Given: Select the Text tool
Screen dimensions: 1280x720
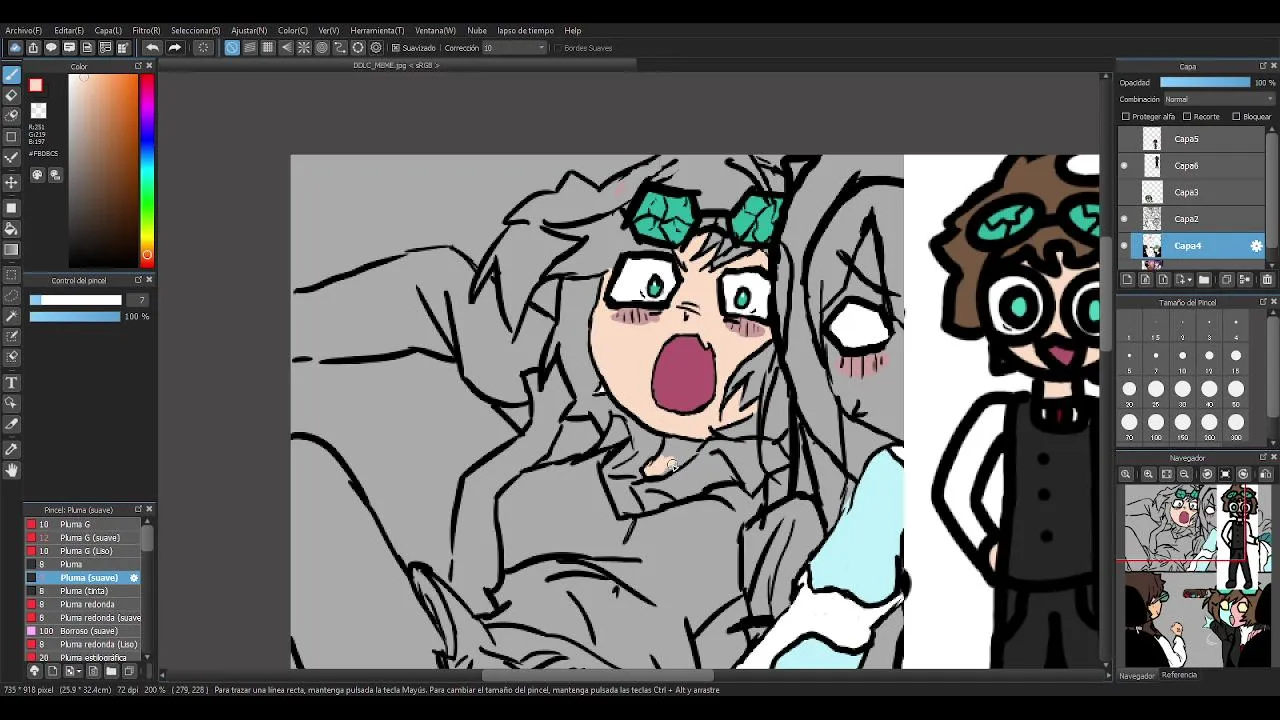Looking at the screenshot, I should click(x=12, y=383).
